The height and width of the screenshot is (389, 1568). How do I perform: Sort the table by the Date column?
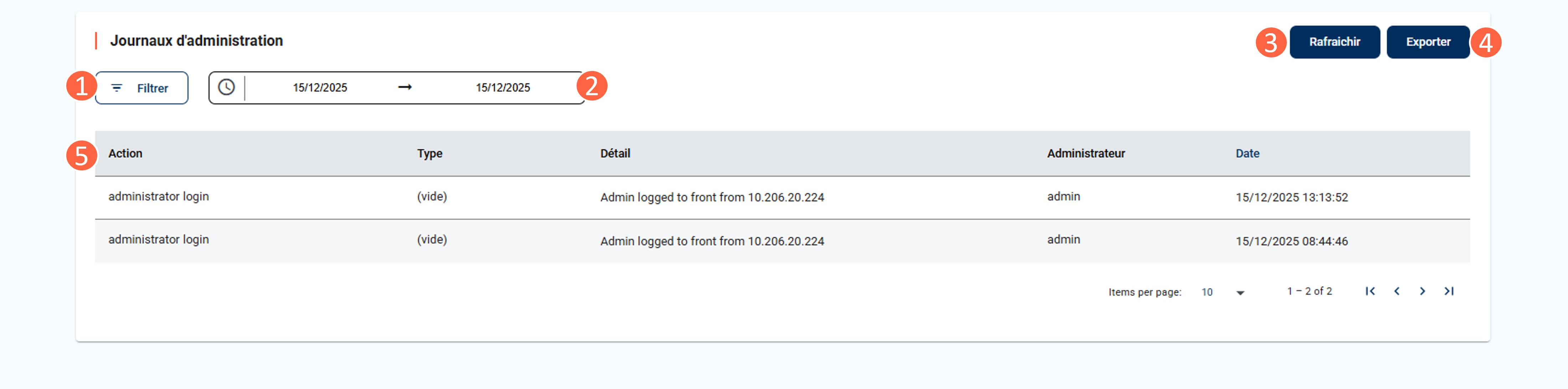point(1247,153)
